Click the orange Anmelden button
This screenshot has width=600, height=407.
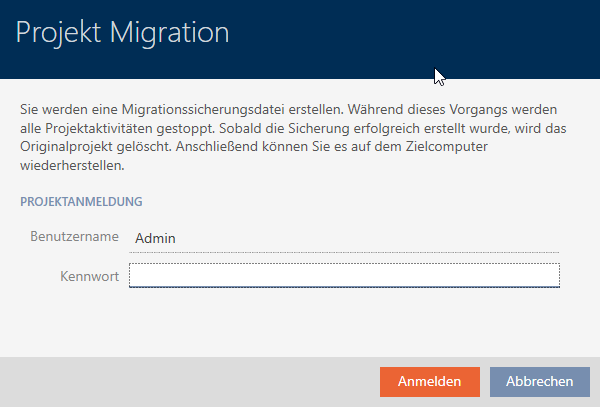click(429, 381)
